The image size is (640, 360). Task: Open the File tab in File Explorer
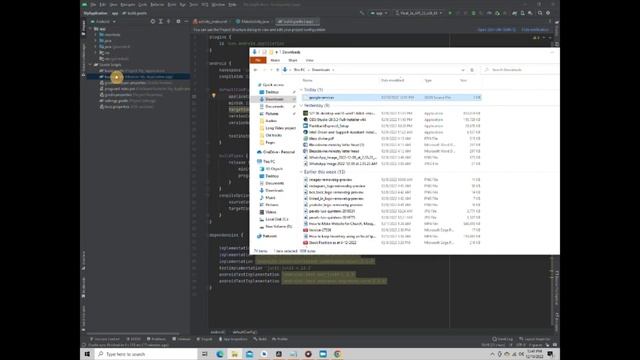258,60
